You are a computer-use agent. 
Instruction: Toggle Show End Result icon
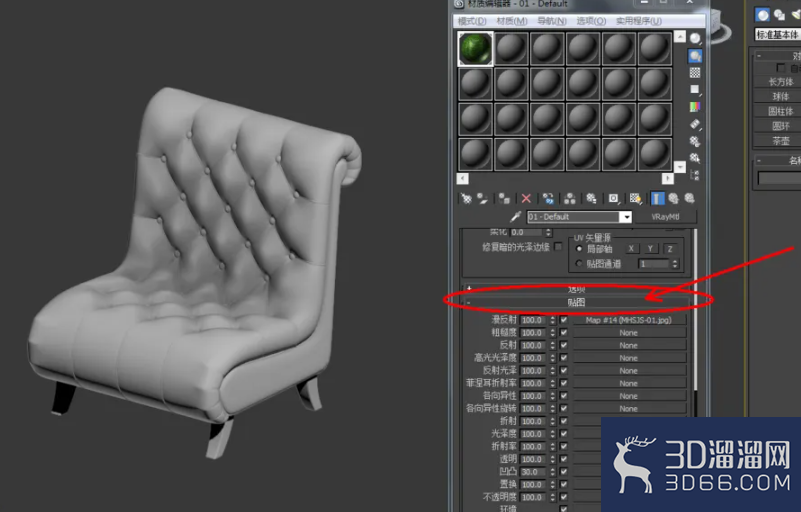click(x=657, y=198)
